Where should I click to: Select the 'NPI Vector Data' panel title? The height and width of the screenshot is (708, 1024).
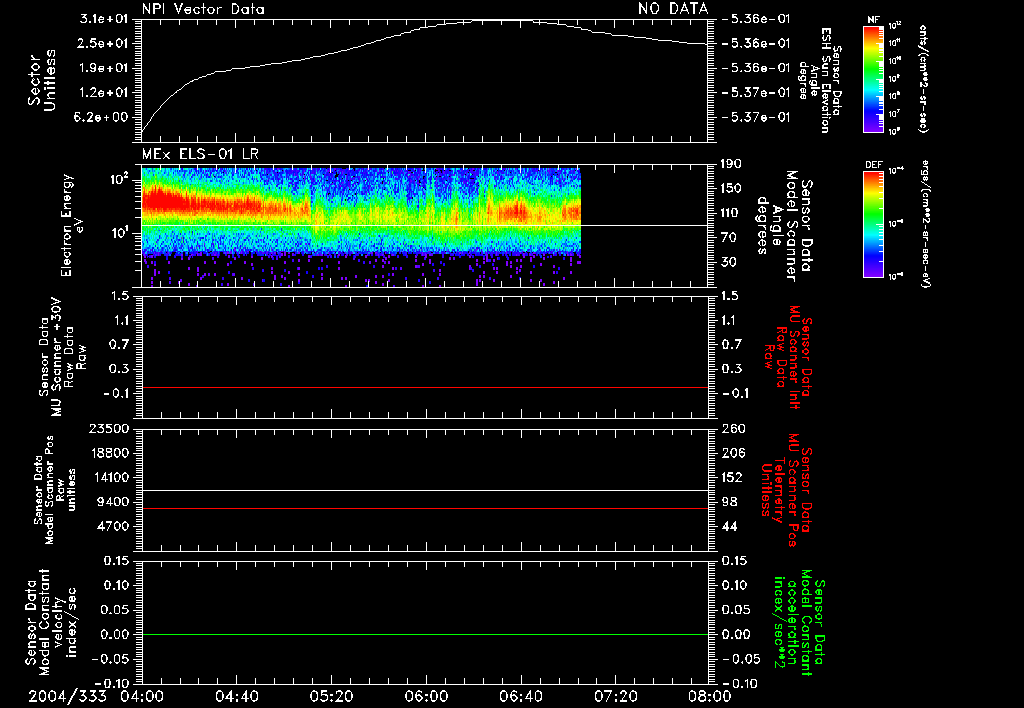point(203,9)
